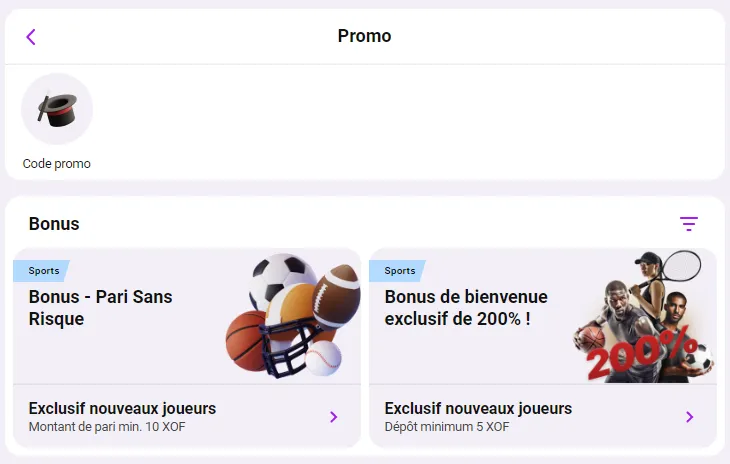Viewport: 730px width, 464px height.
Task: Open the magic hat Code promo icon
Action: (57, 109)
